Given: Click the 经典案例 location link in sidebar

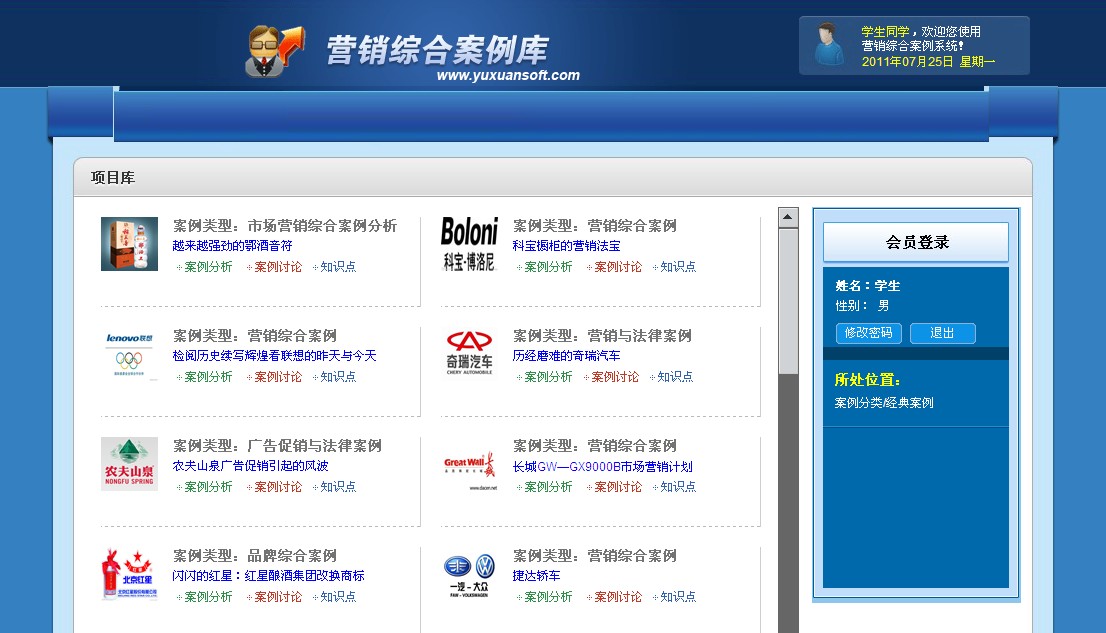Looking at the screenshot, I should tap(902, 402).
